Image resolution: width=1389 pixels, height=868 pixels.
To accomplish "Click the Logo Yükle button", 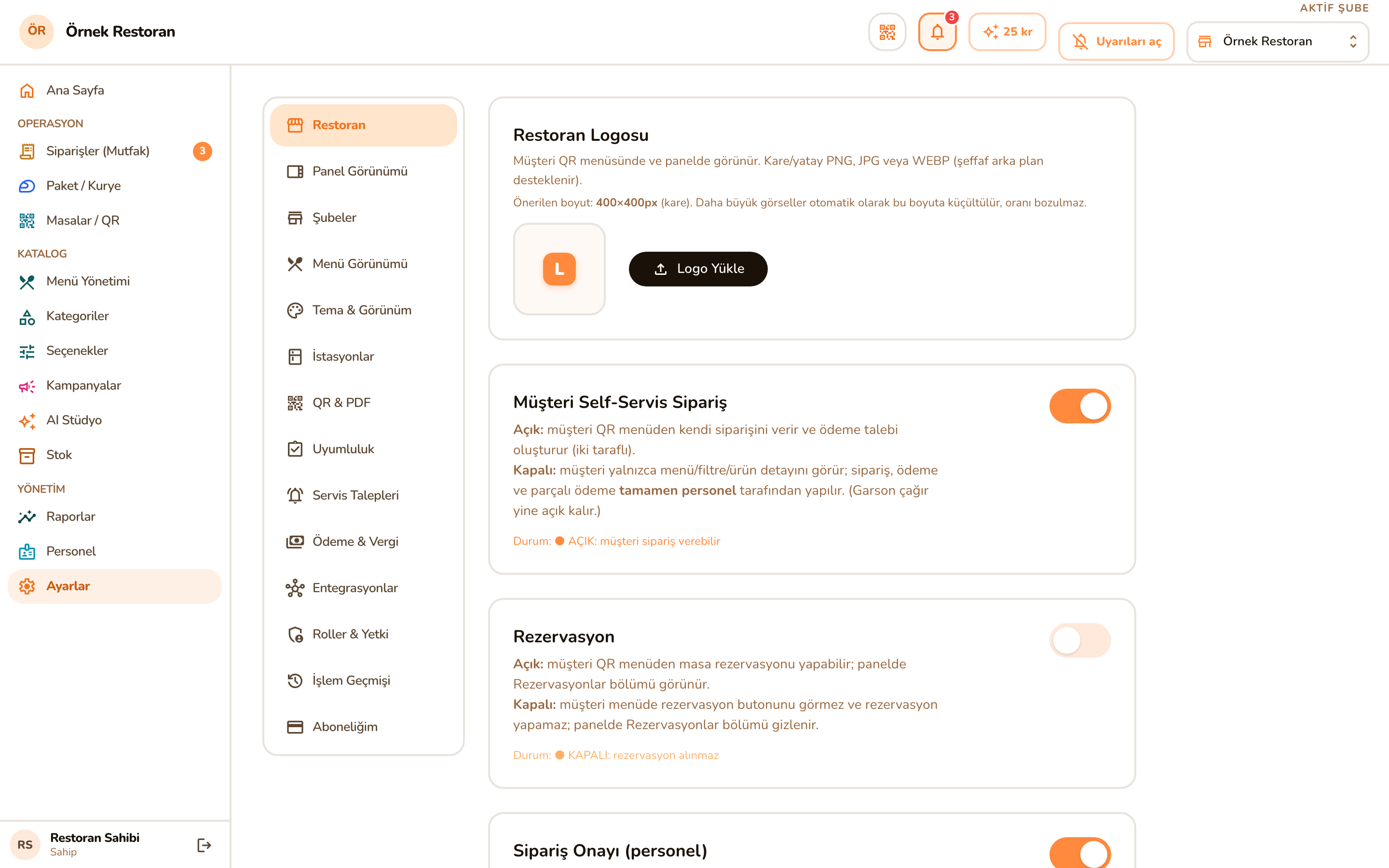I will coord(698,269).
